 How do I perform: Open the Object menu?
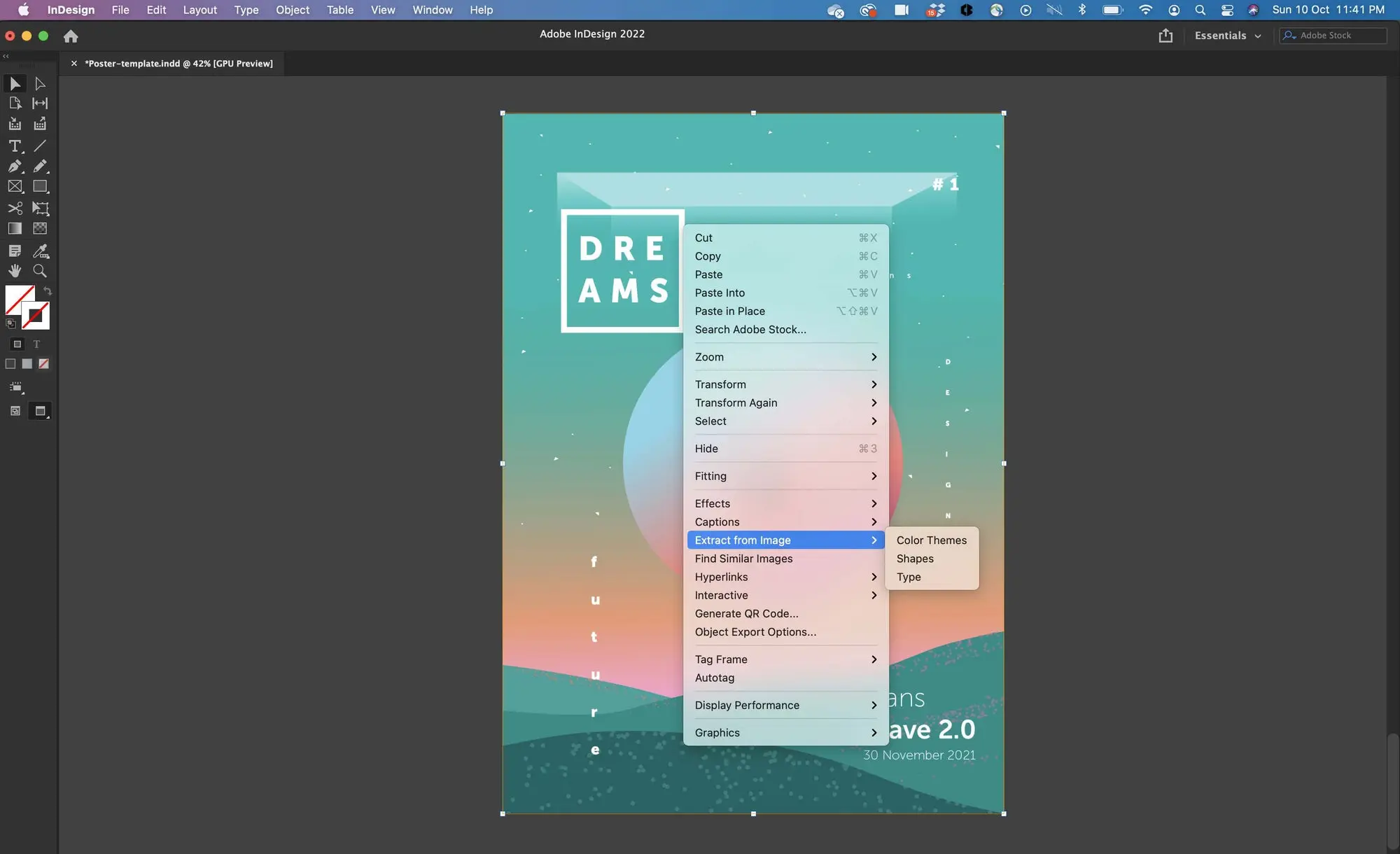pyautogui.click(x=292, y=10)
